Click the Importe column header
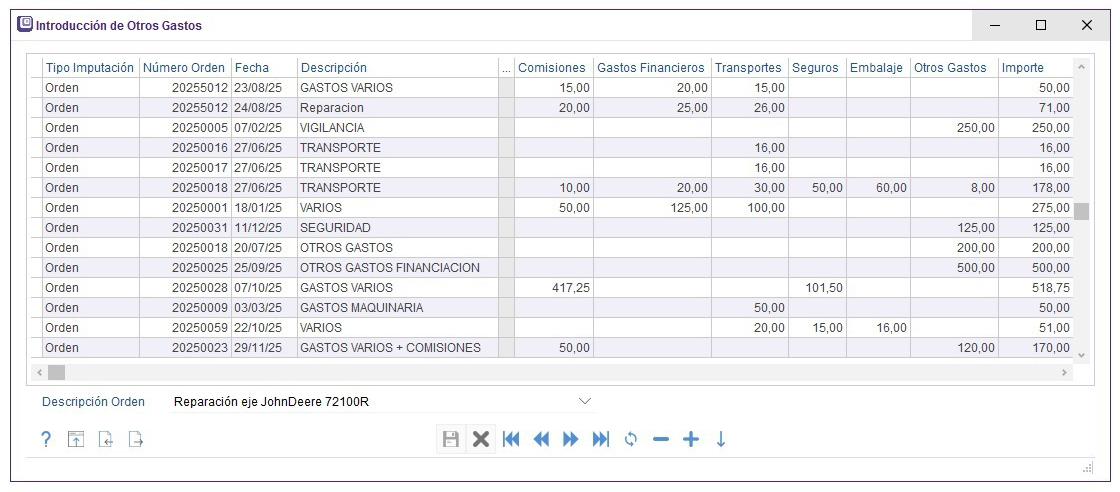1120x492 pixels. pyautogui.click(x=1023, y=68)
